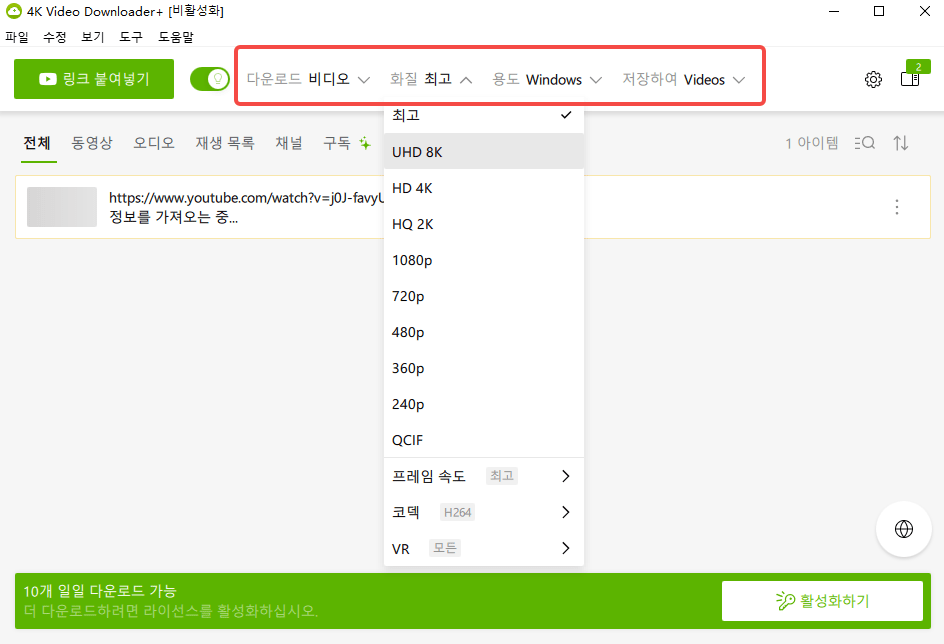This screenshot has width=944, height=644.
Task: Toggle the green smart mode switch
Action: (x=209, y=78)
